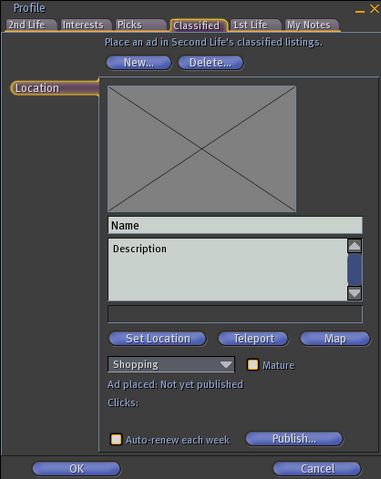Image resolution: width=381 pixels, height=479 pixels.
Task: Click the 'Ad placed: Not yet published' text
Action: tap(175, 384)
